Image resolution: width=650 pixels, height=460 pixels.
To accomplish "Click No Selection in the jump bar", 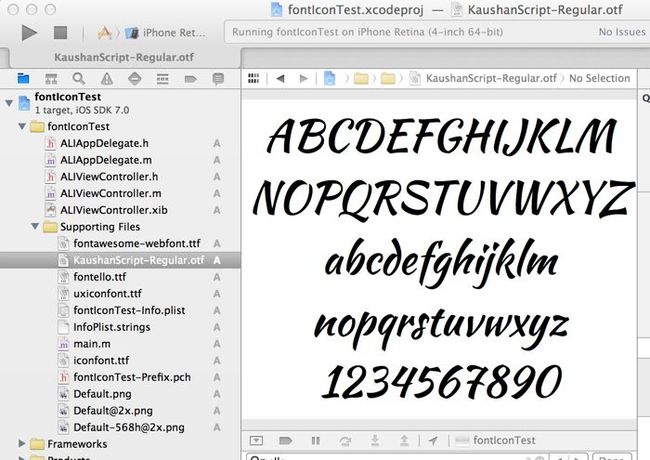I will pyautogui.click(x=599, y=78).
